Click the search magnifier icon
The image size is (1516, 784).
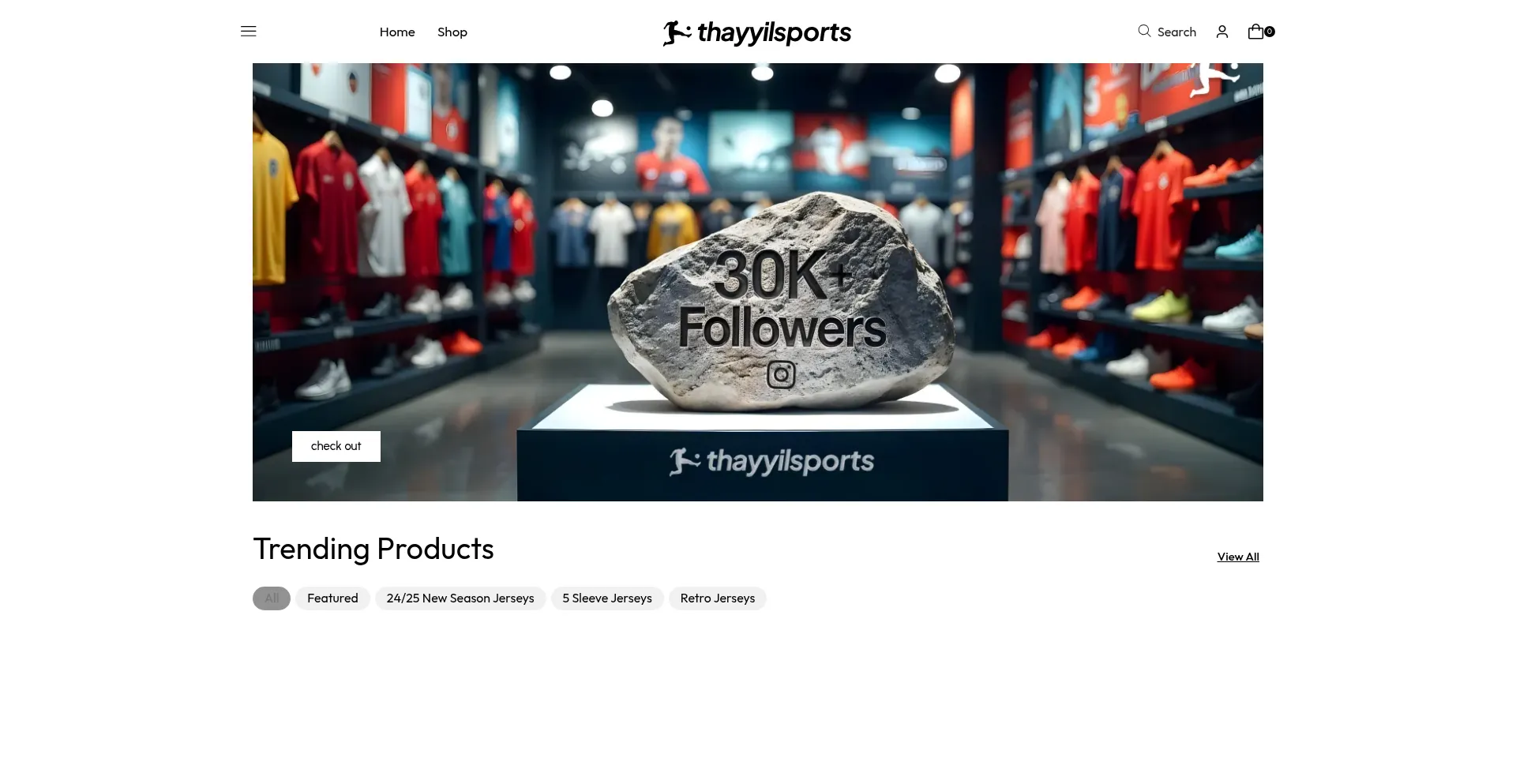(1144, 32)
